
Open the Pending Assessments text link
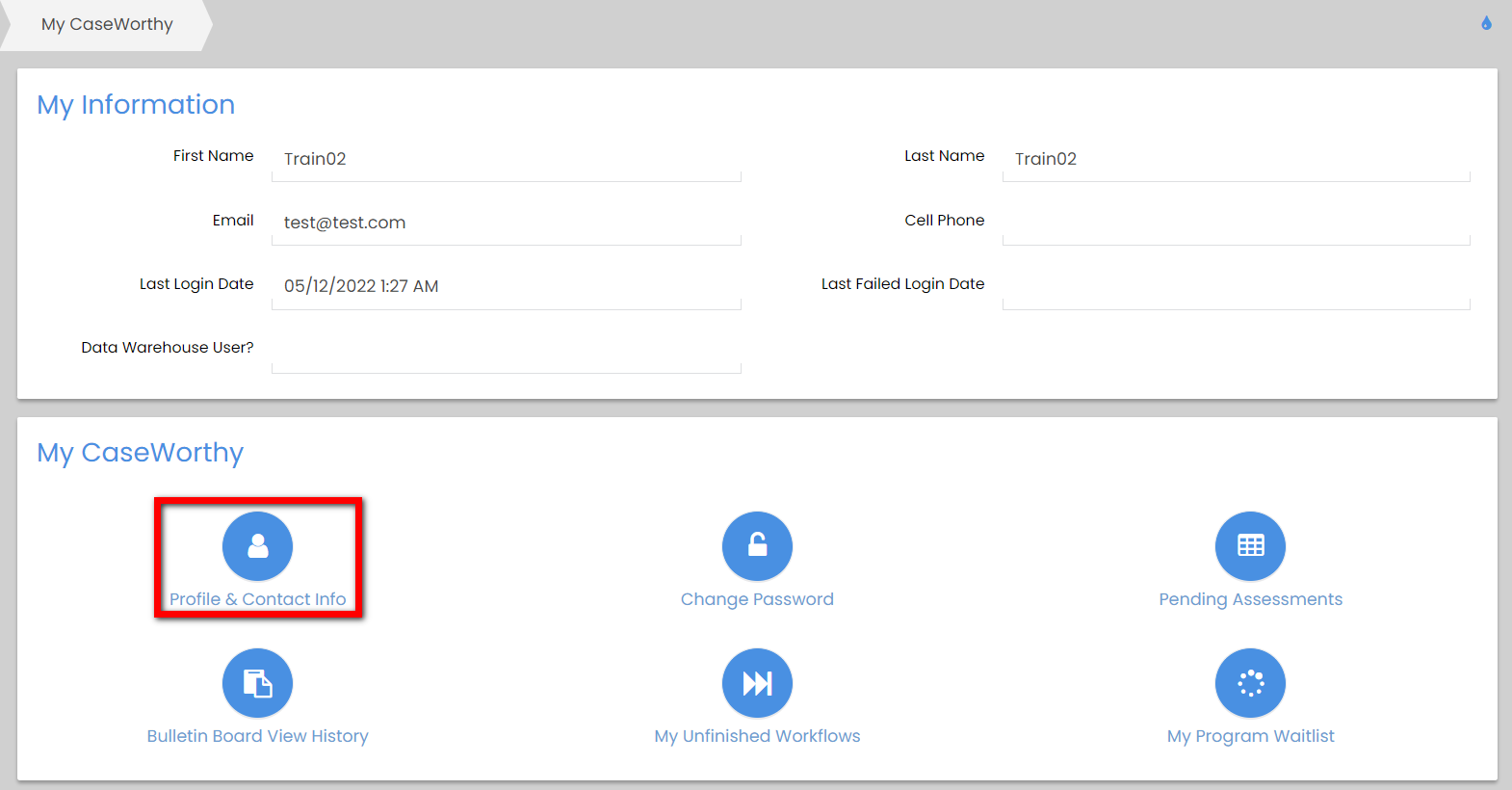click(1250, 599)
